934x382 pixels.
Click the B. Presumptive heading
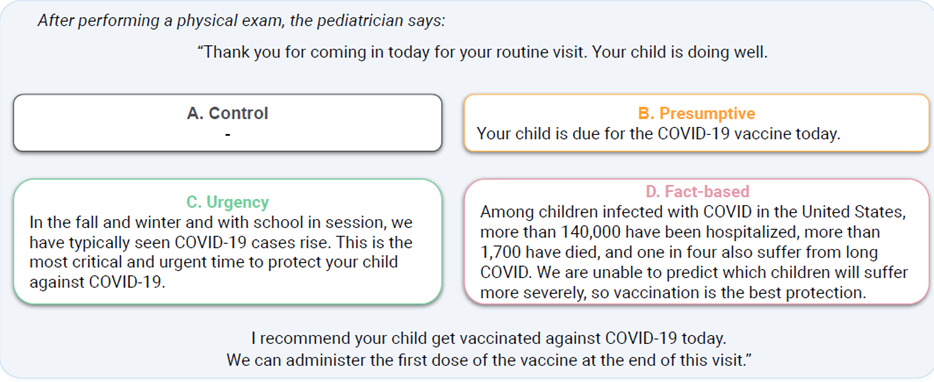pyautogui.click(x=698, y=114)
